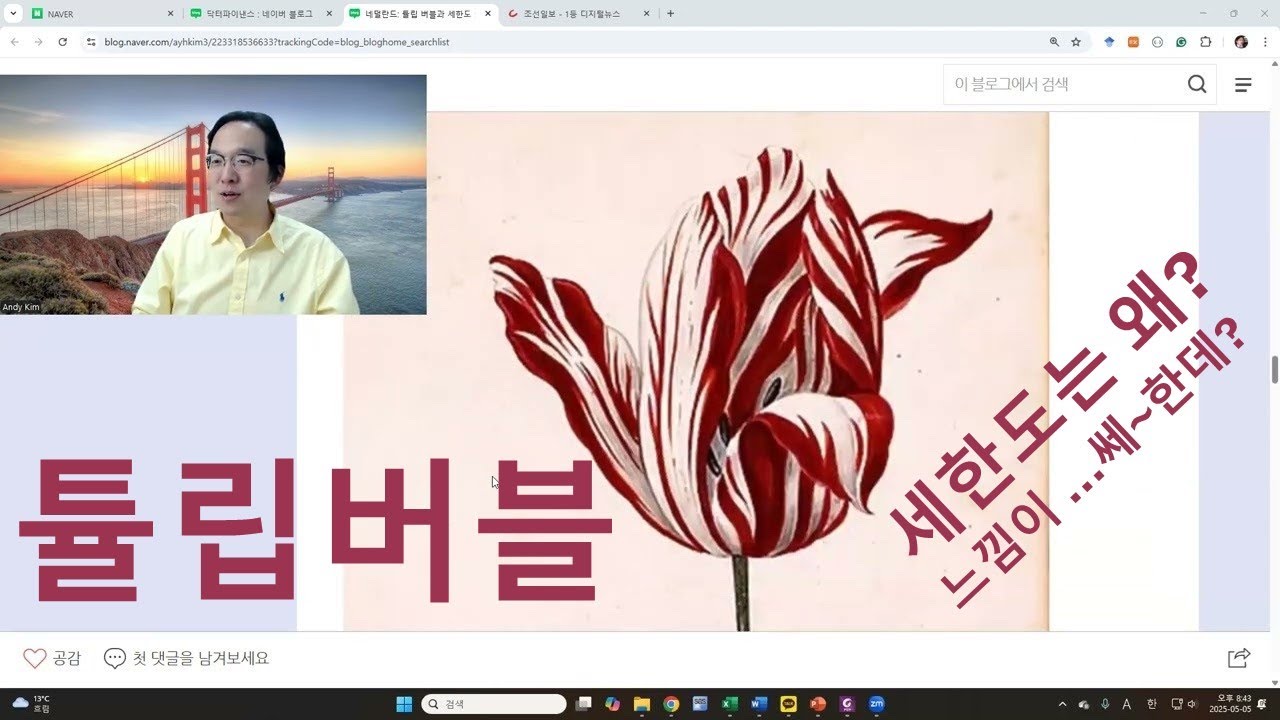Screen dimensions: 1280x720
Task: Open the Windows Start menu
Action: pos(404,704)
